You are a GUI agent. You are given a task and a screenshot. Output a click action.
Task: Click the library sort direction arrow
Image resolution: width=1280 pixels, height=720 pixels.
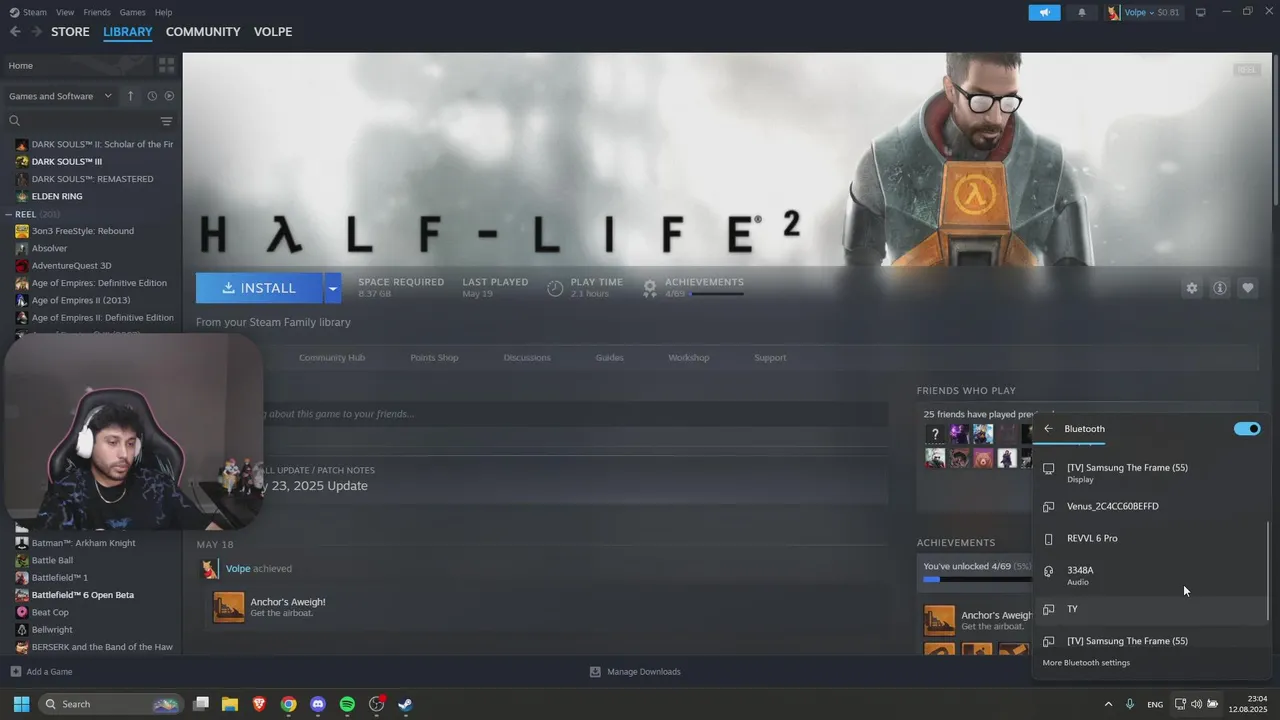[x=130, y=96]
